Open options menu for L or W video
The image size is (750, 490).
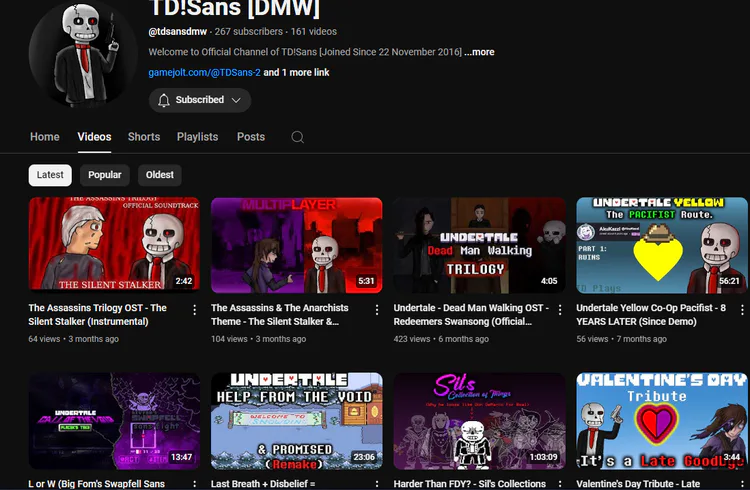(x=194, y=484)
